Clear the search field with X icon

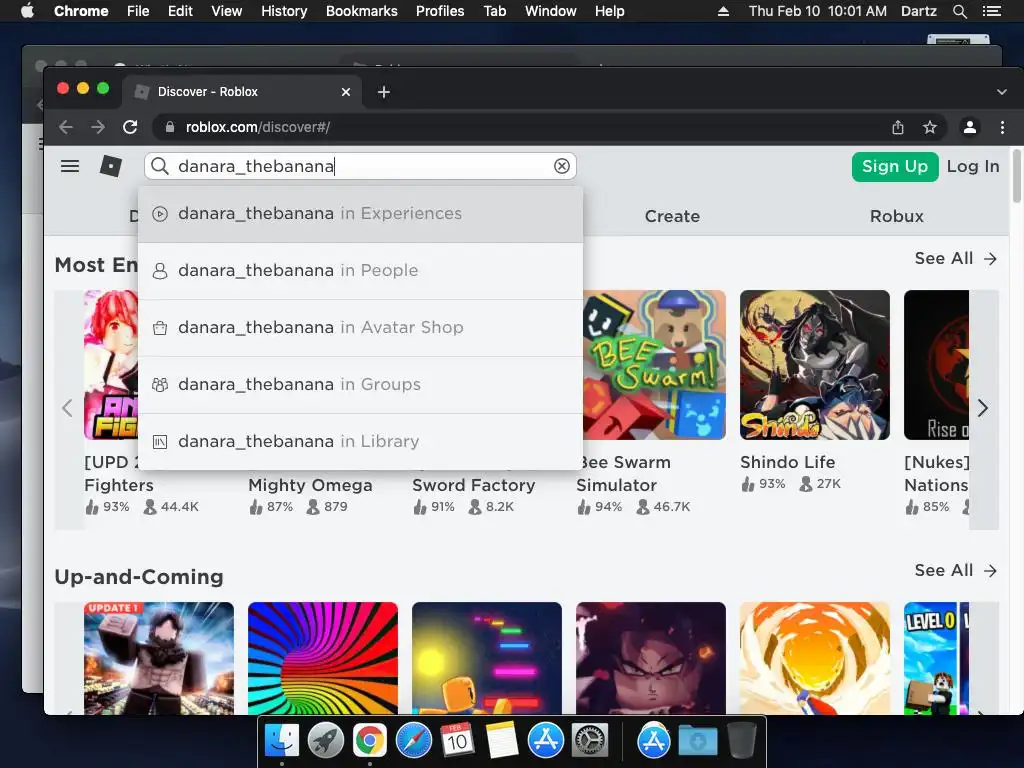(x=562, y=167)
